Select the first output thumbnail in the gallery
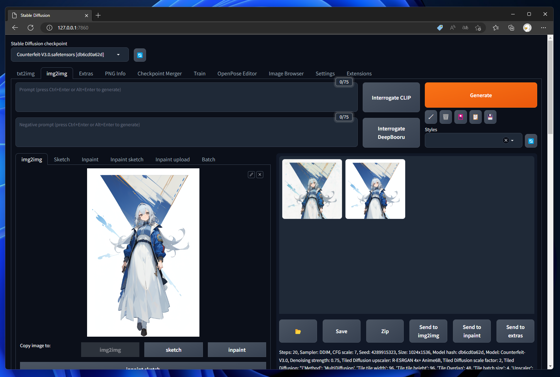Image resolution: width=560 pixels, height=377 pixels. coord(312,189)
